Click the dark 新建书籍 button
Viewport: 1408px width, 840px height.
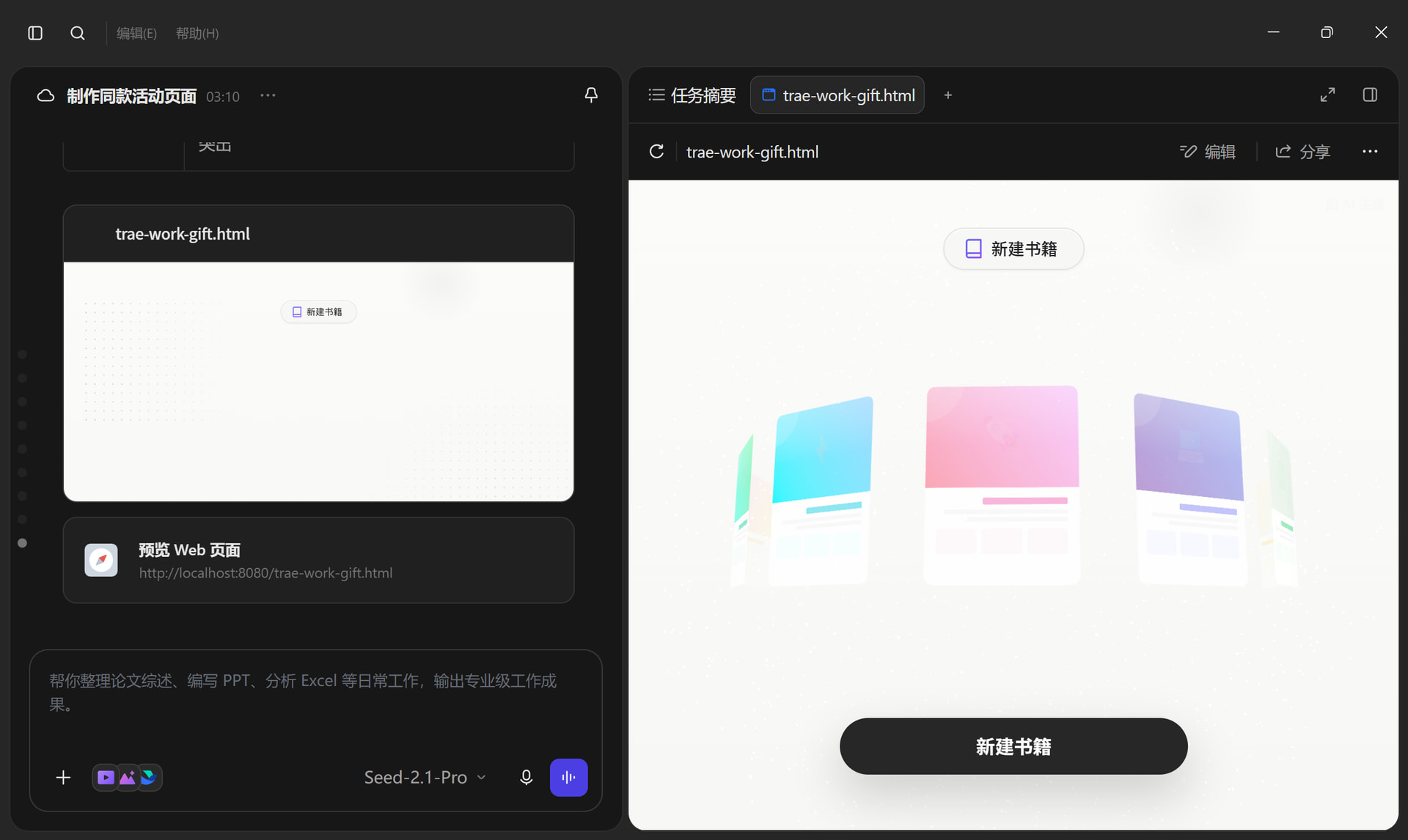point(1013,746)
